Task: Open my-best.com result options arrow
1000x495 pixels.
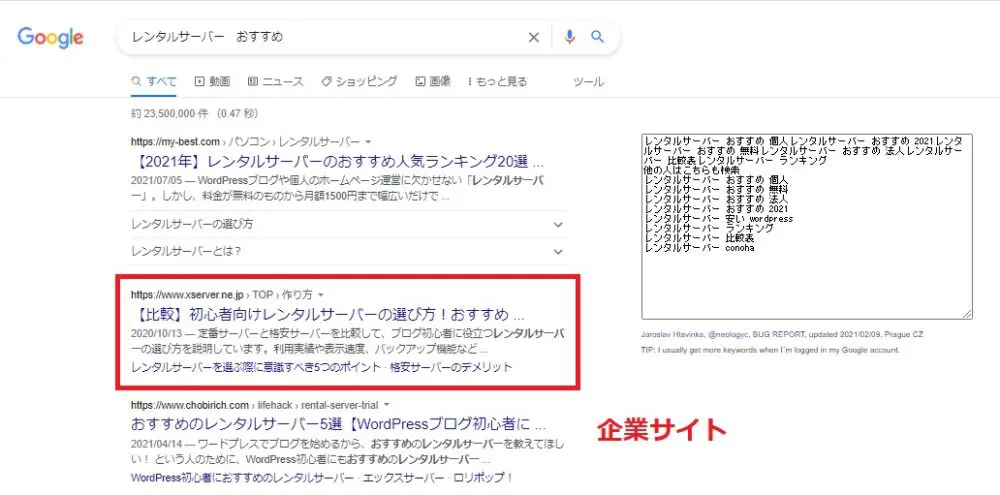Action: [369, 142]
